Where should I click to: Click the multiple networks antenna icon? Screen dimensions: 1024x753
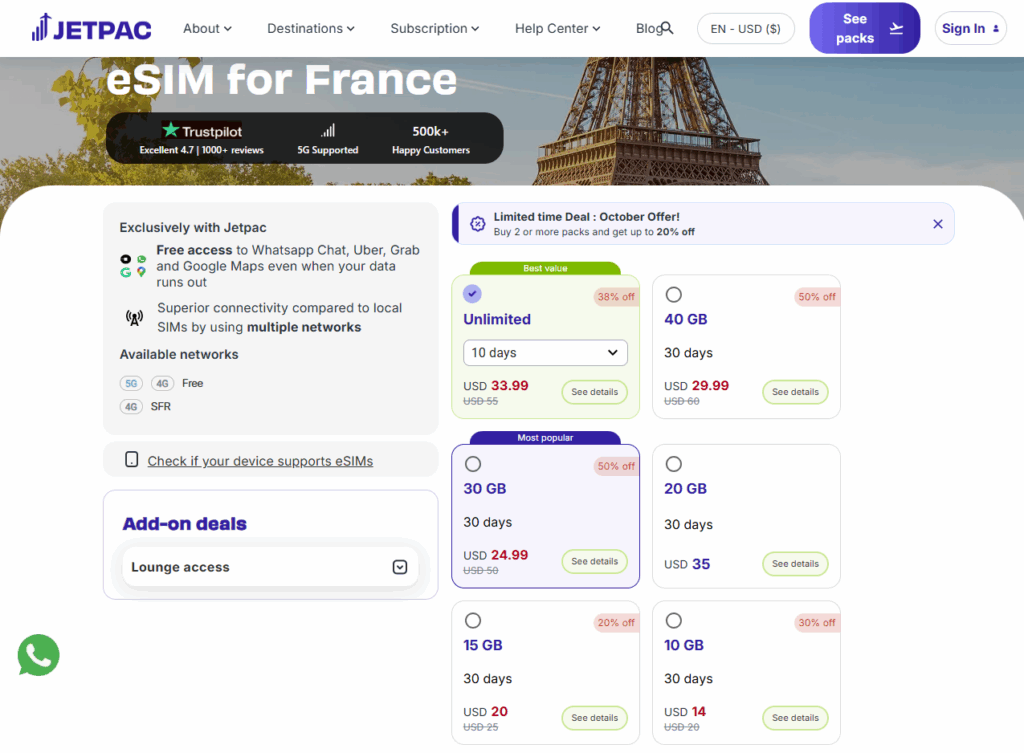134,318
